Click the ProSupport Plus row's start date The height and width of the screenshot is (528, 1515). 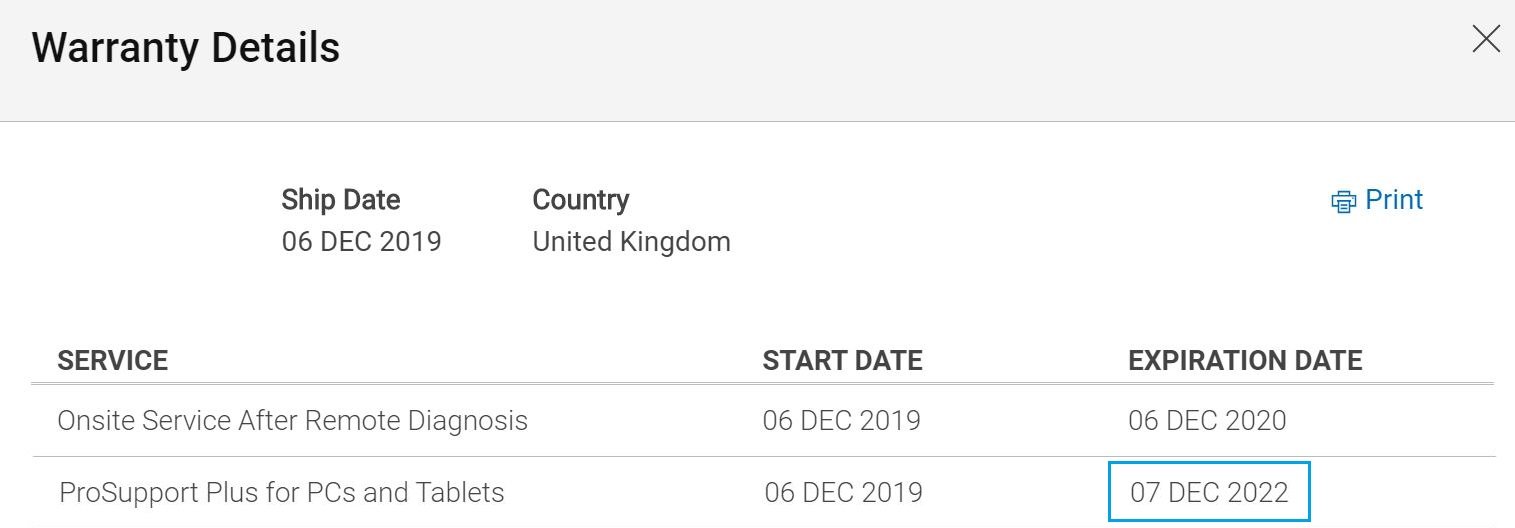(843, 492)
